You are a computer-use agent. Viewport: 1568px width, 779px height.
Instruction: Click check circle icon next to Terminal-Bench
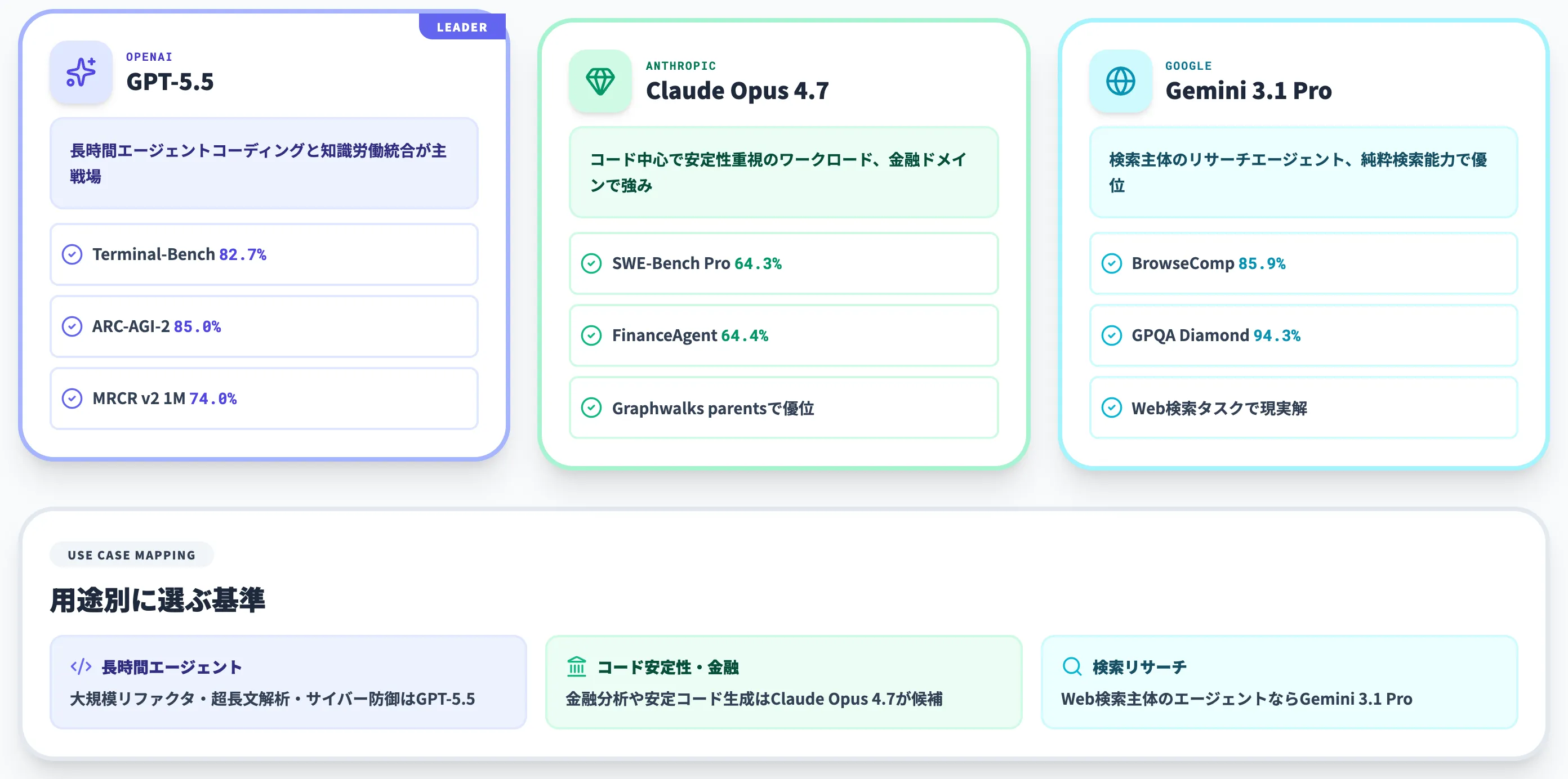pos(73,254)
